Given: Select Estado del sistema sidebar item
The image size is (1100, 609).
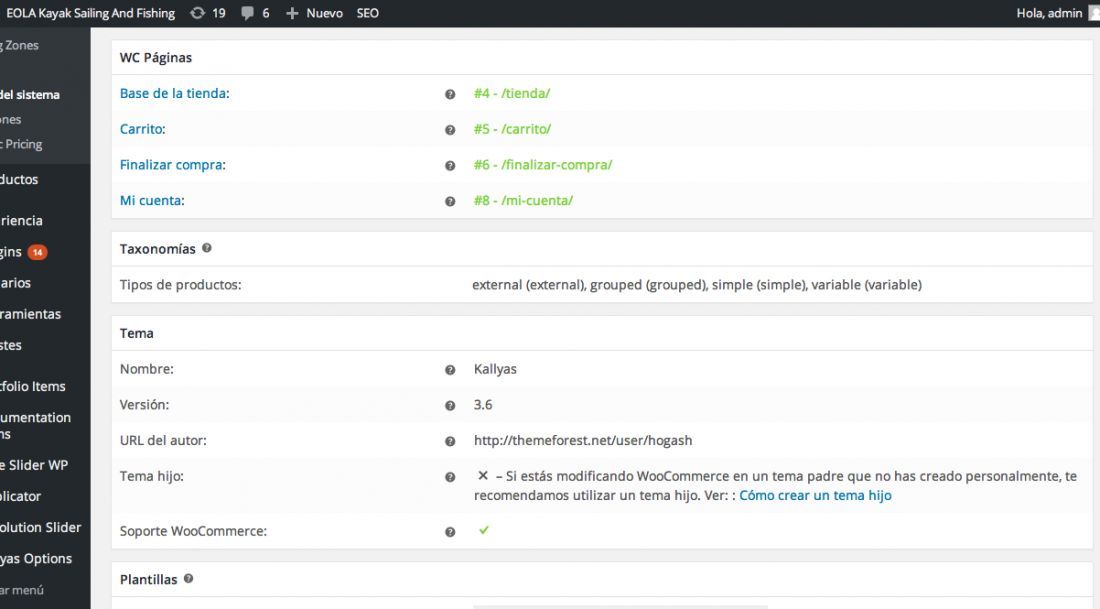Looking at the screenshot, I should pyautogui.click(x=30, y=95).
